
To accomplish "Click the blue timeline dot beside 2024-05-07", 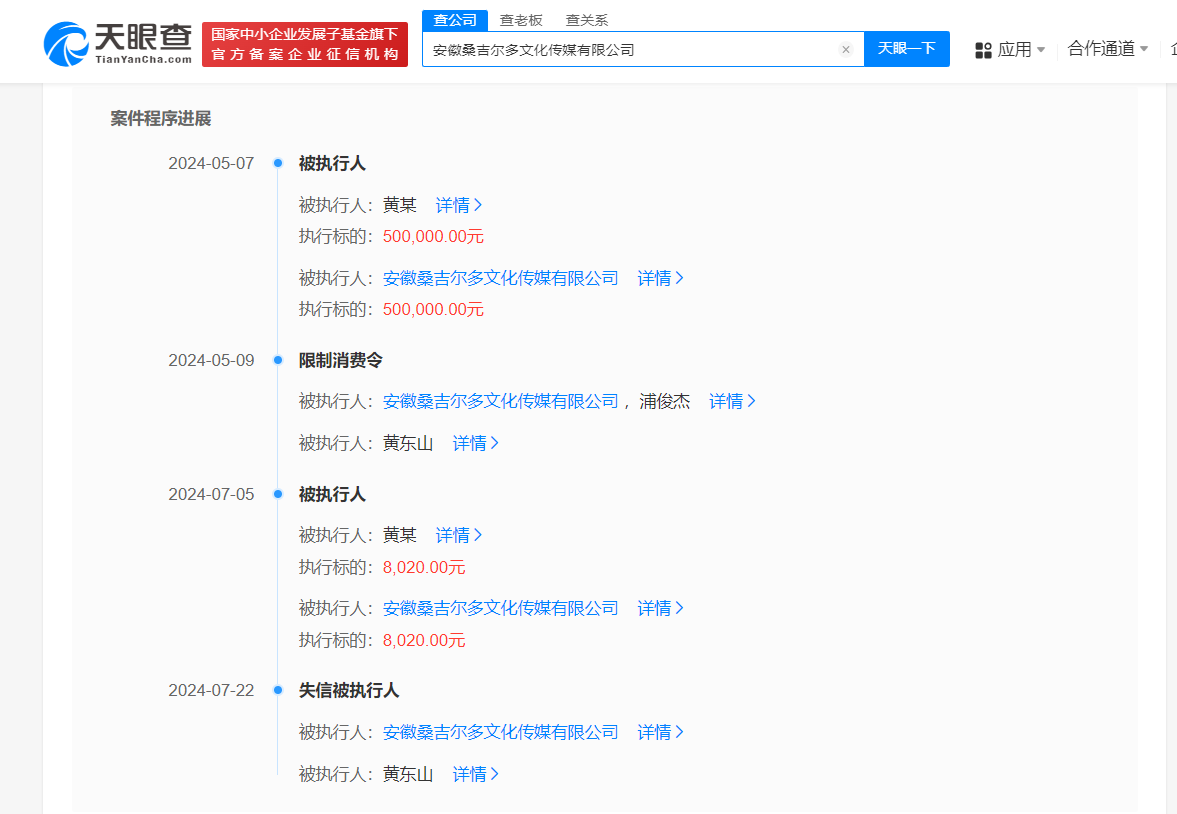I will pyautogui.click(x=277, y=162).
